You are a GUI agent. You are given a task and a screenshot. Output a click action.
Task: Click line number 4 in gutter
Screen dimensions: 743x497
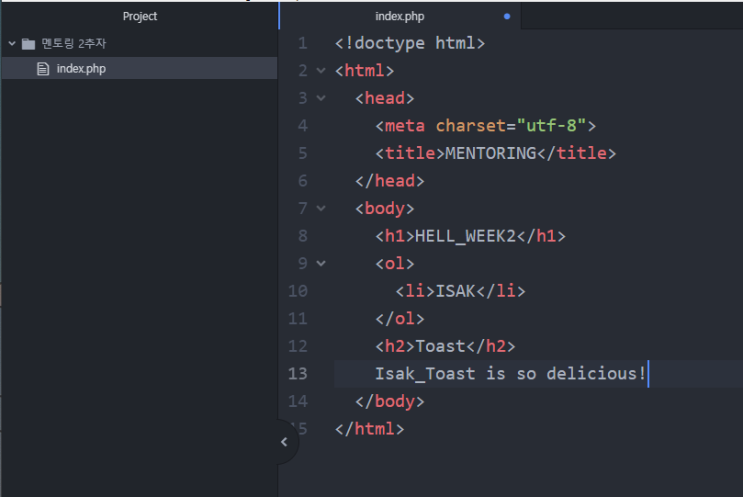pos(302,126)
